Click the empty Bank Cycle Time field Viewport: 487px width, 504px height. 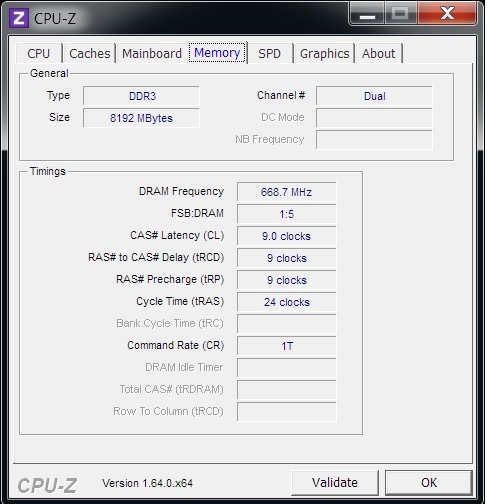click(x=287, y=324)
